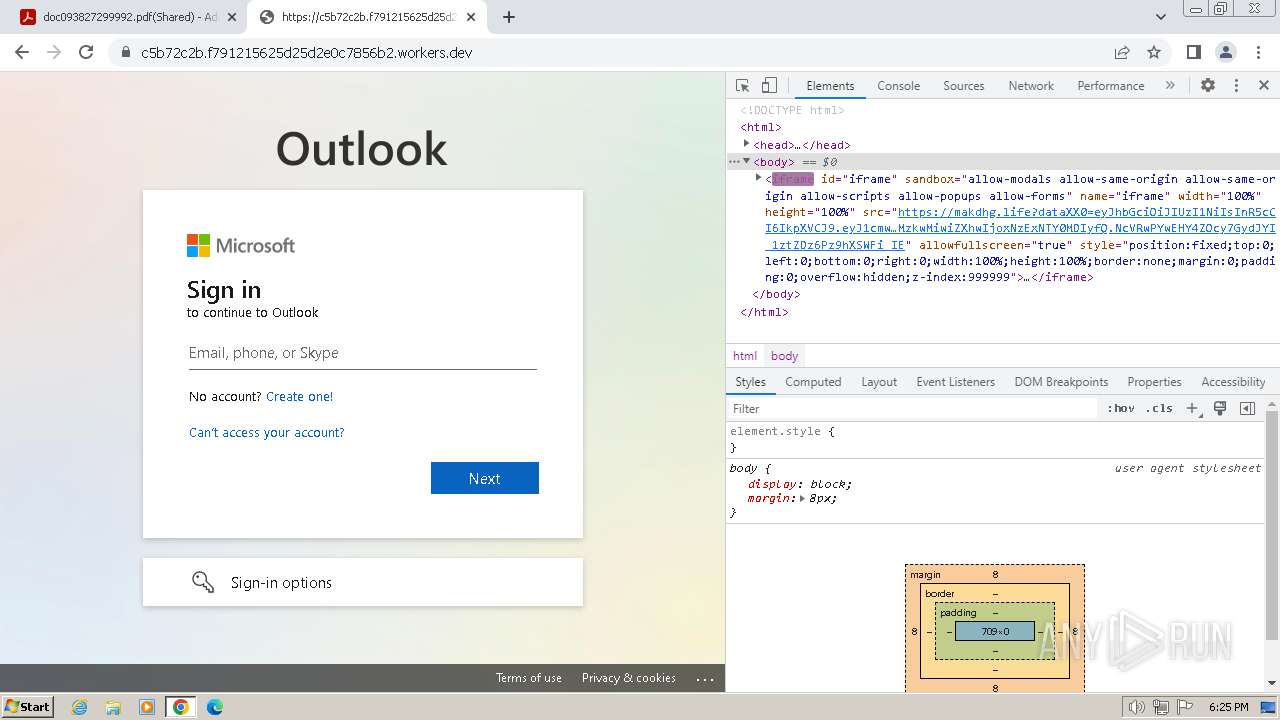
Task: Click the Create one! link
Action: pos(299,396)
